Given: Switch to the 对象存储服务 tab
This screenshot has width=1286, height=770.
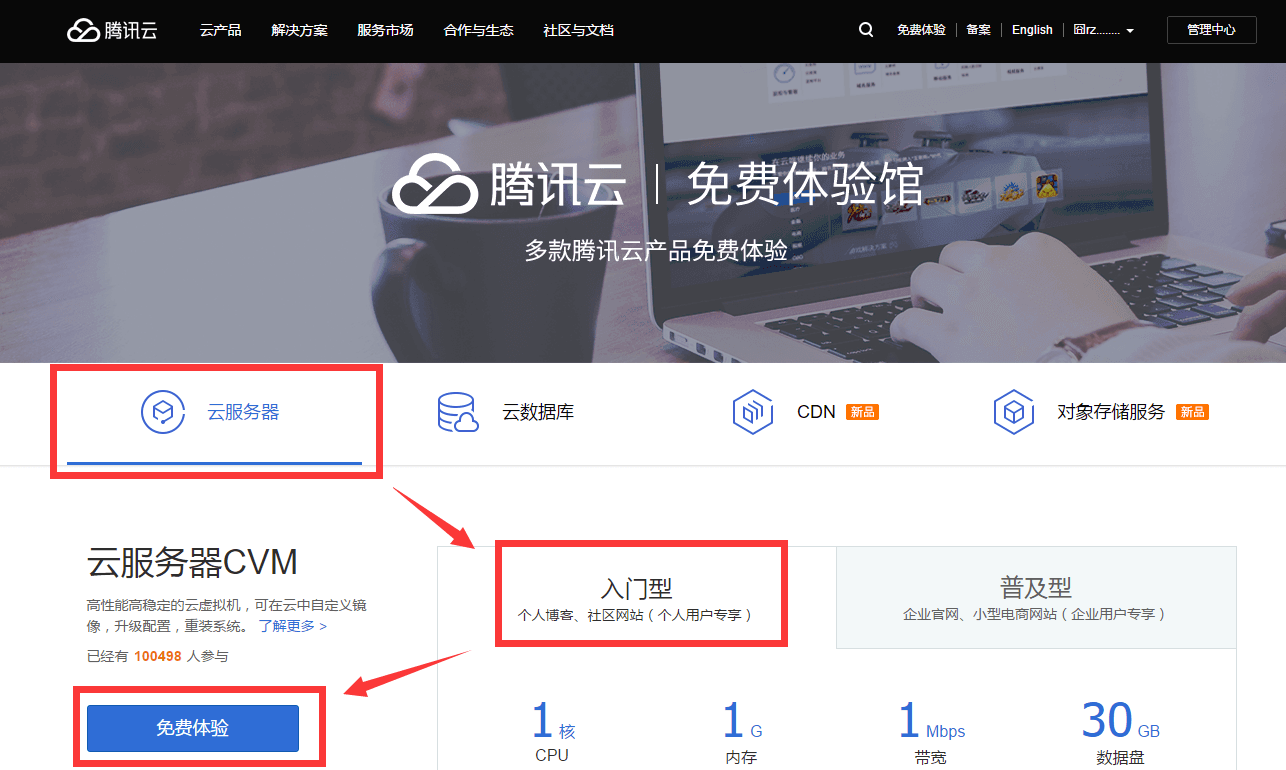Looking at the screenshot, I should tap(1100, 412).
